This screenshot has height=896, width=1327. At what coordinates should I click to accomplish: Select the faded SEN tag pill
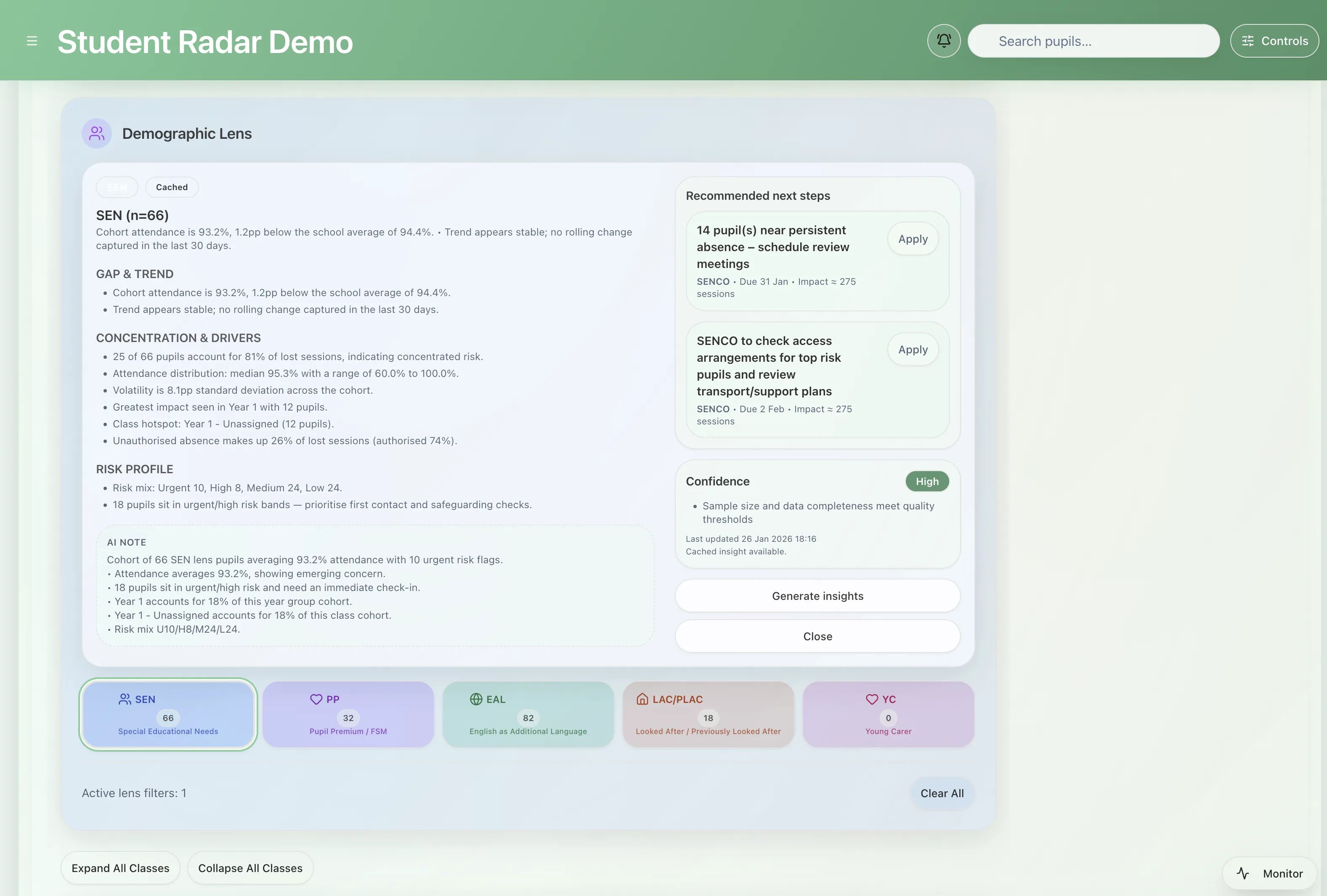[x=117, y=187]
